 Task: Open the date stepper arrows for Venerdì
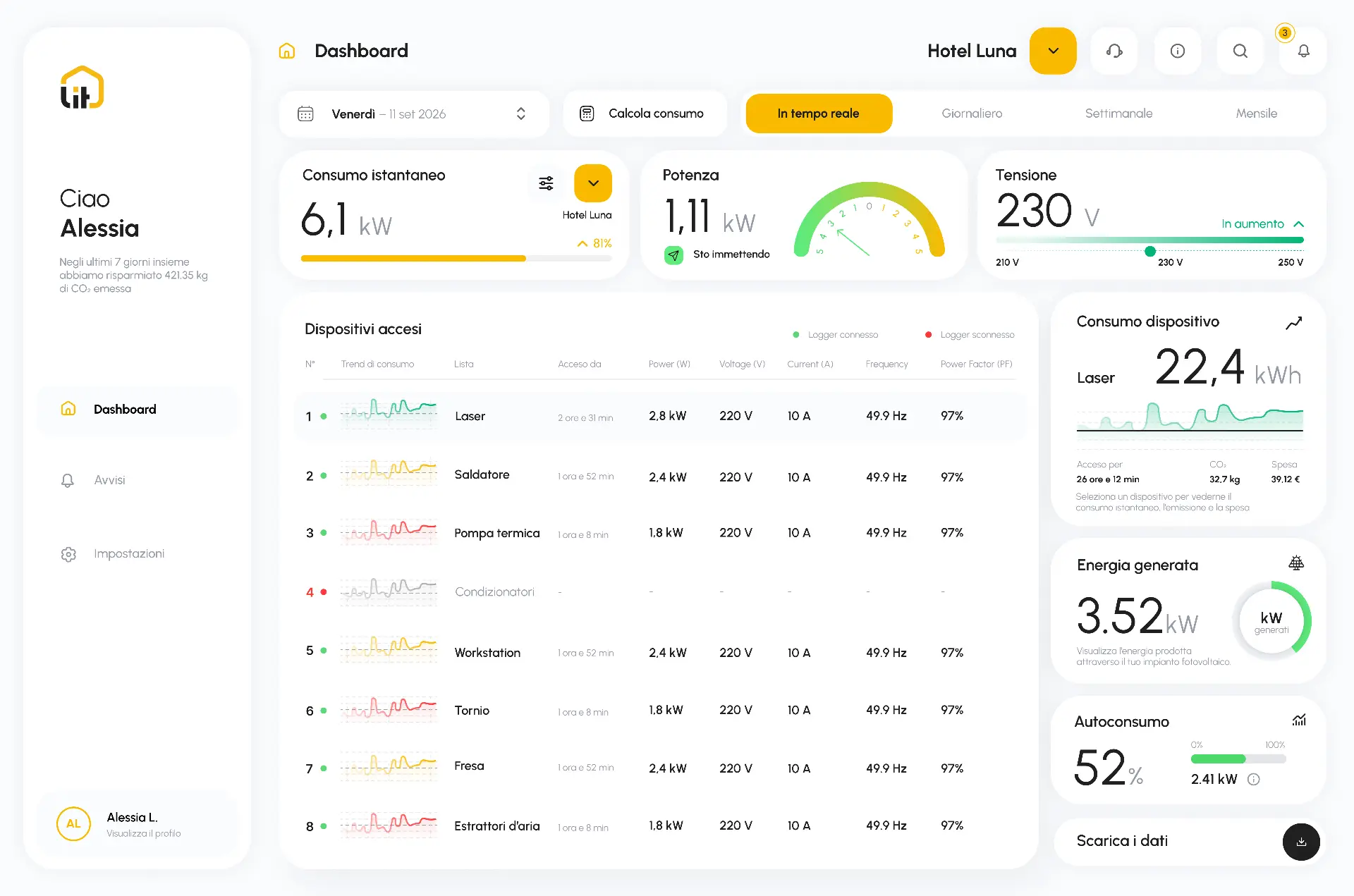(520, 113)
